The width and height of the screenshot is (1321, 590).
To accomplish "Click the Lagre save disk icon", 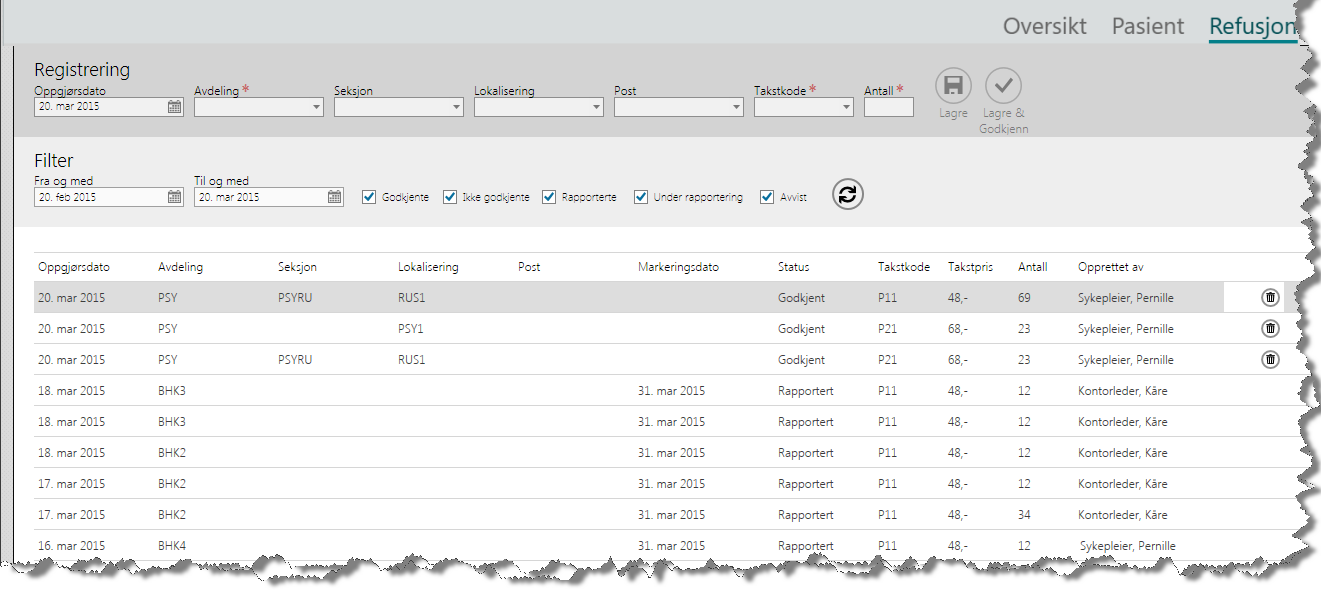I will pos(953,86).
